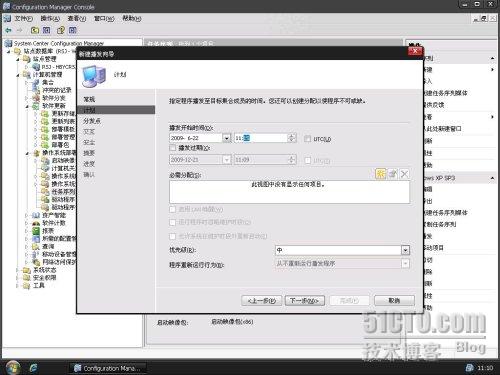Toggle the 播发过期 expiration checkbox
Image resolution: width=500 pixels, height=375 pixels.
point(173,148)
